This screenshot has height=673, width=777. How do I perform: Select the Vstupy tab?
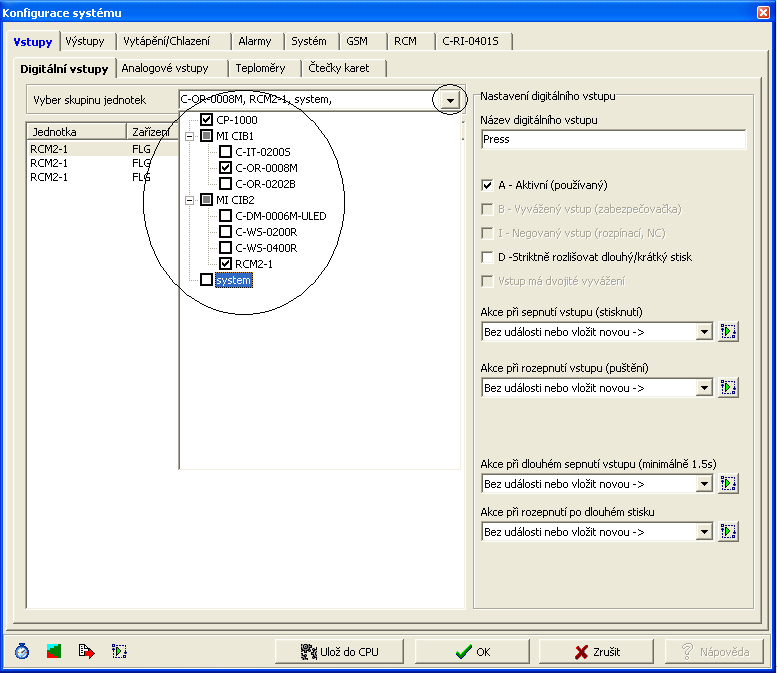[33, 42]
